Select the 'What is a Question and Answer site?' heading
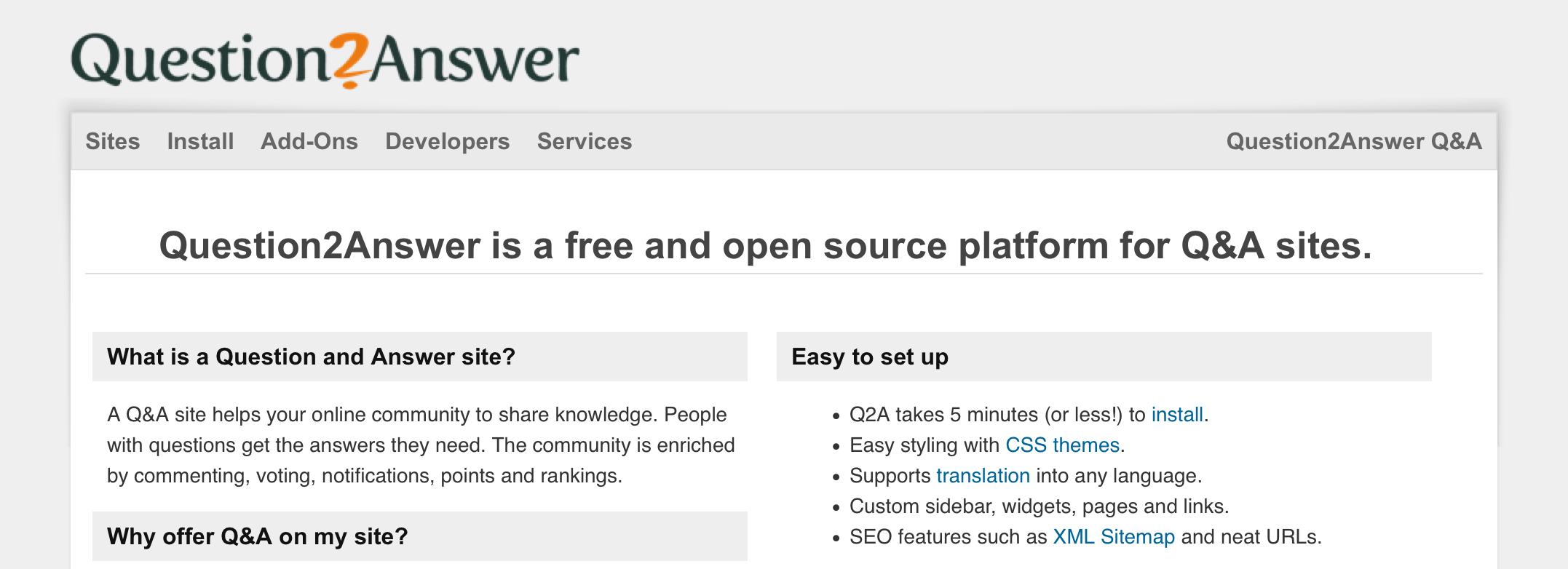This screenshot has width=1568, height=569. (x=312, y=357)
